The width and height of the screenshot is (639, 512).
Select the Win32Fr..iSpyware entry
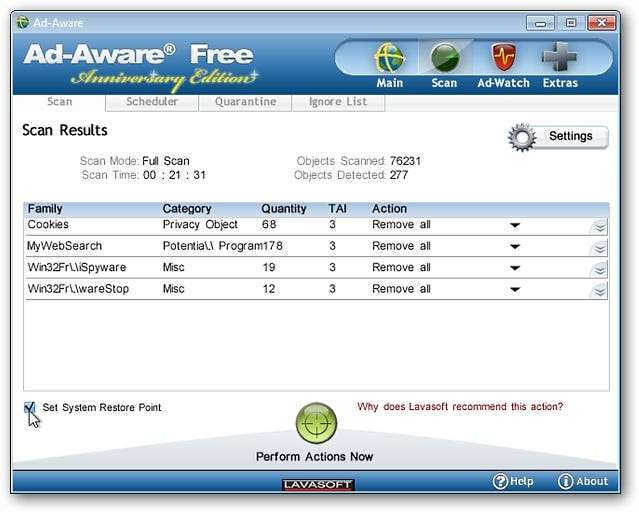point(77,267)
